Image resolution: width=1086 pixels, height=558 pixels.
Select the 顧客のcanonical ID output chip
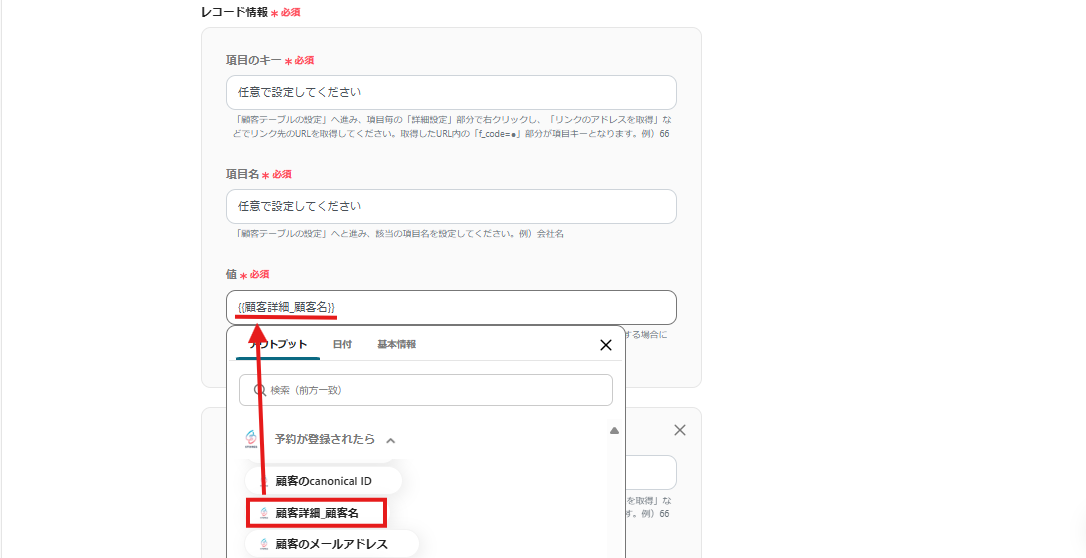point(323,481)
